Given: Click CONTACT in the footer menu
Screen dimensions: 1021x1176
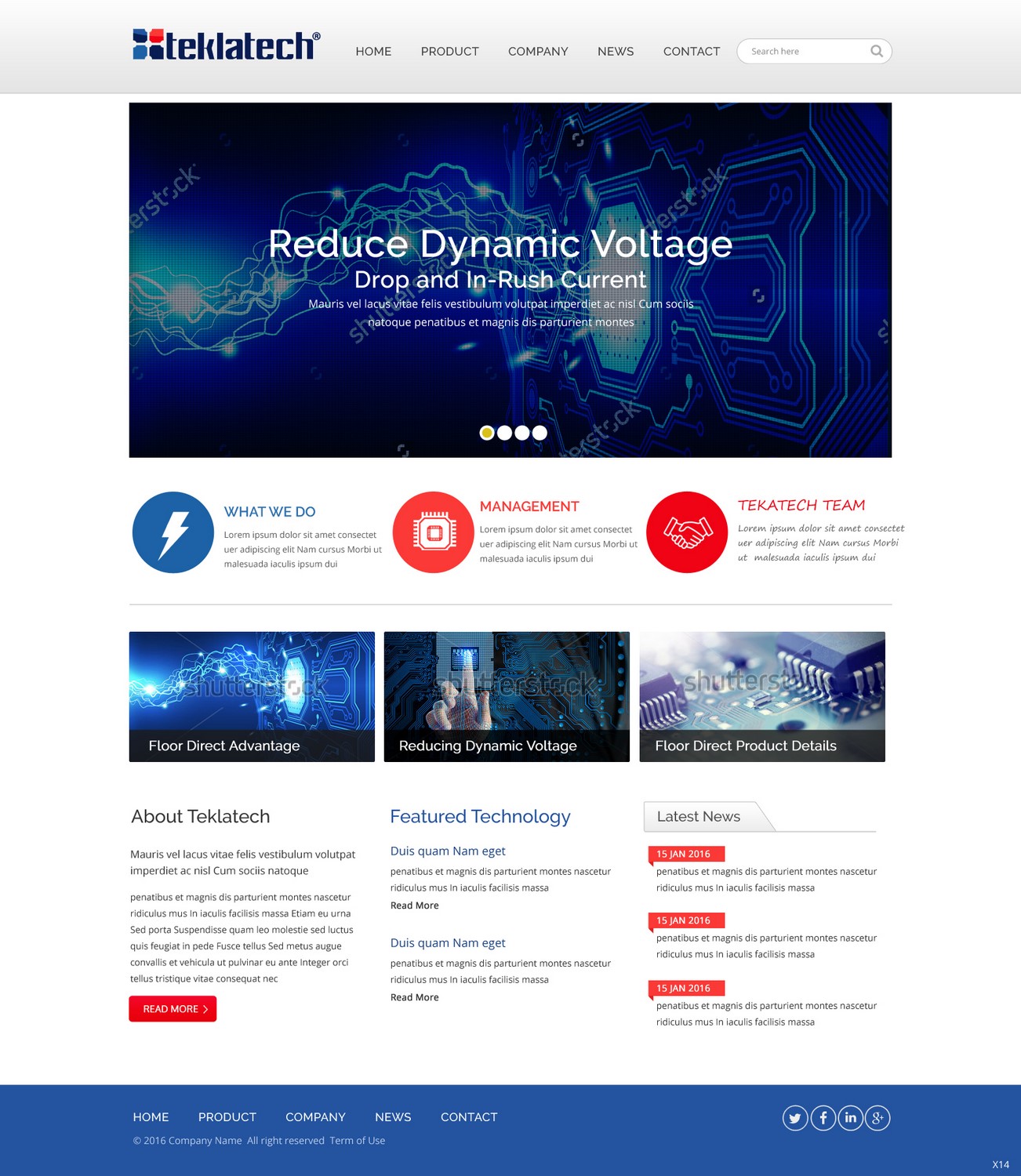Looking at the screenshot, I should tap(469, 1117).
